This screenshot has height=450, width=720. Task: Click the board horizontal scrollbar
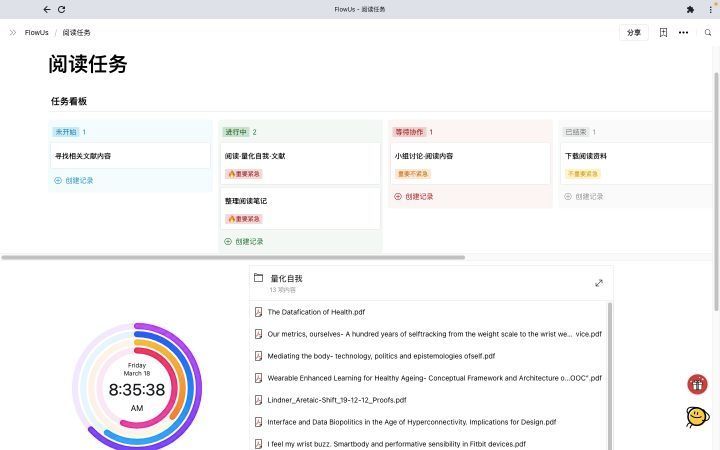coord(233,258)
